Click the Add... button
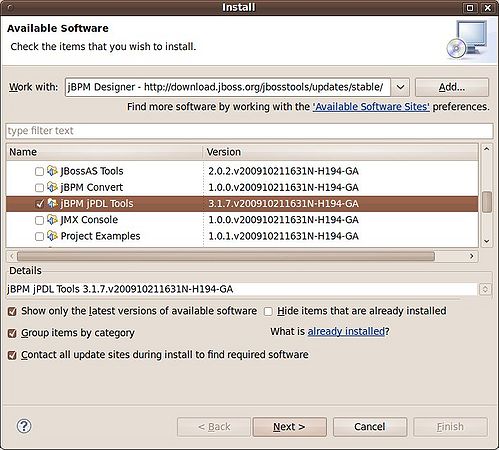The image size is (499, 450). [x=452, y=87]
